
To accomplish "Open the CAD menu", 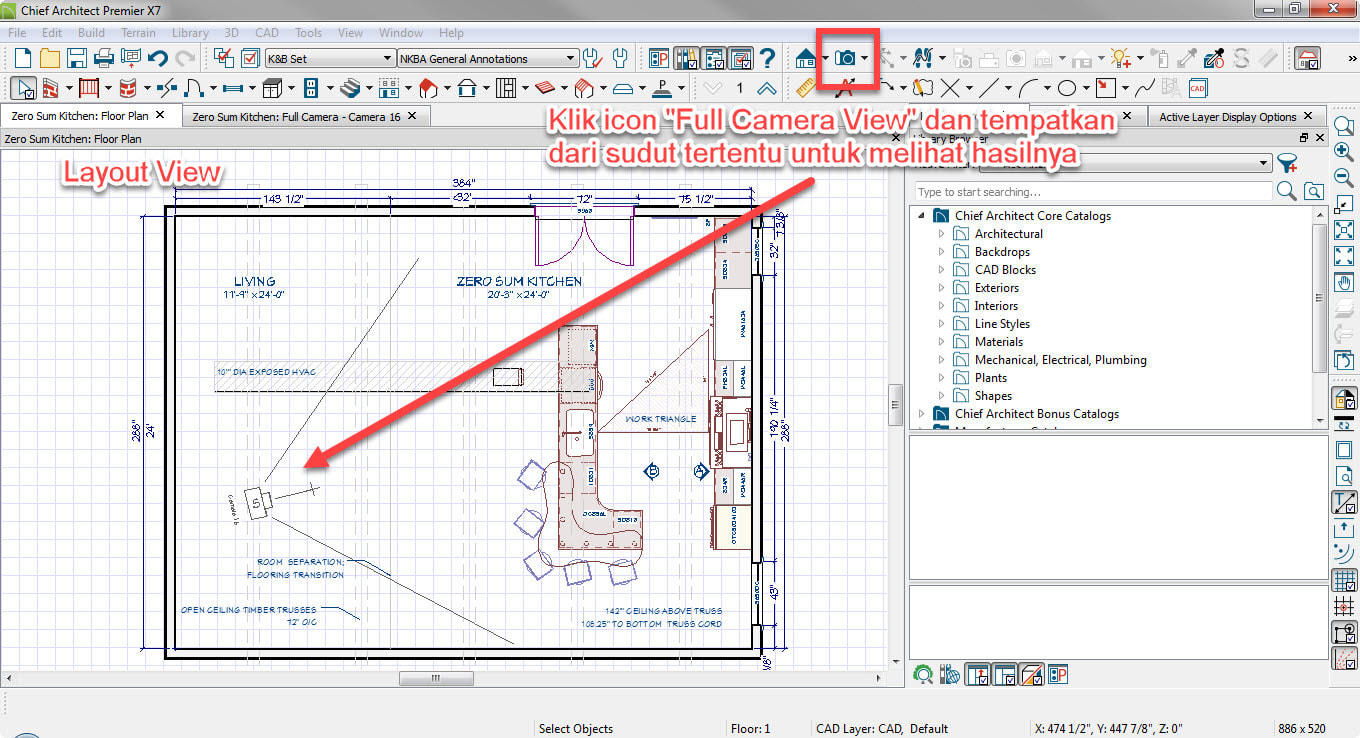I will click(267, 33).
